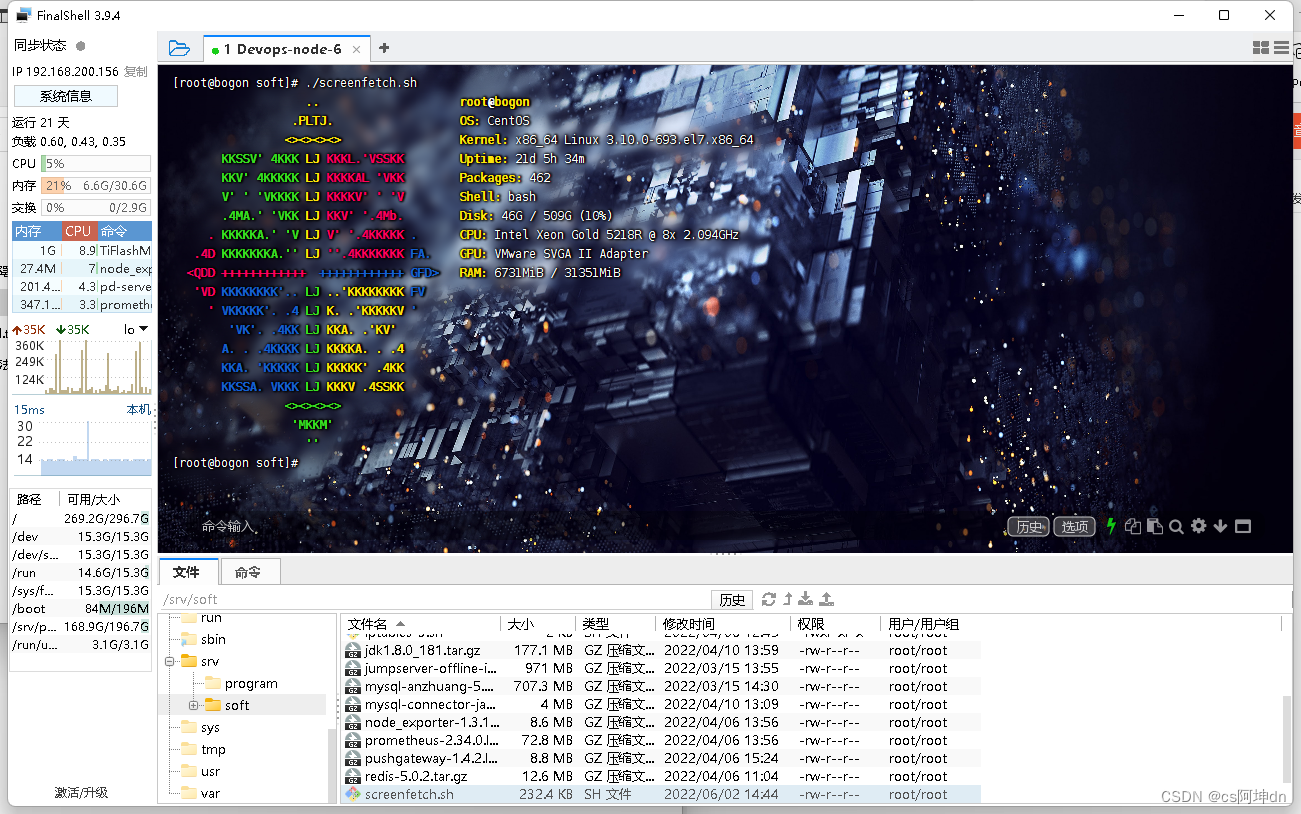The width and height of the screenshot is (1301, 814).
Task: Select mysql-connector-ja file icon
Action: (x=353, y=704)
